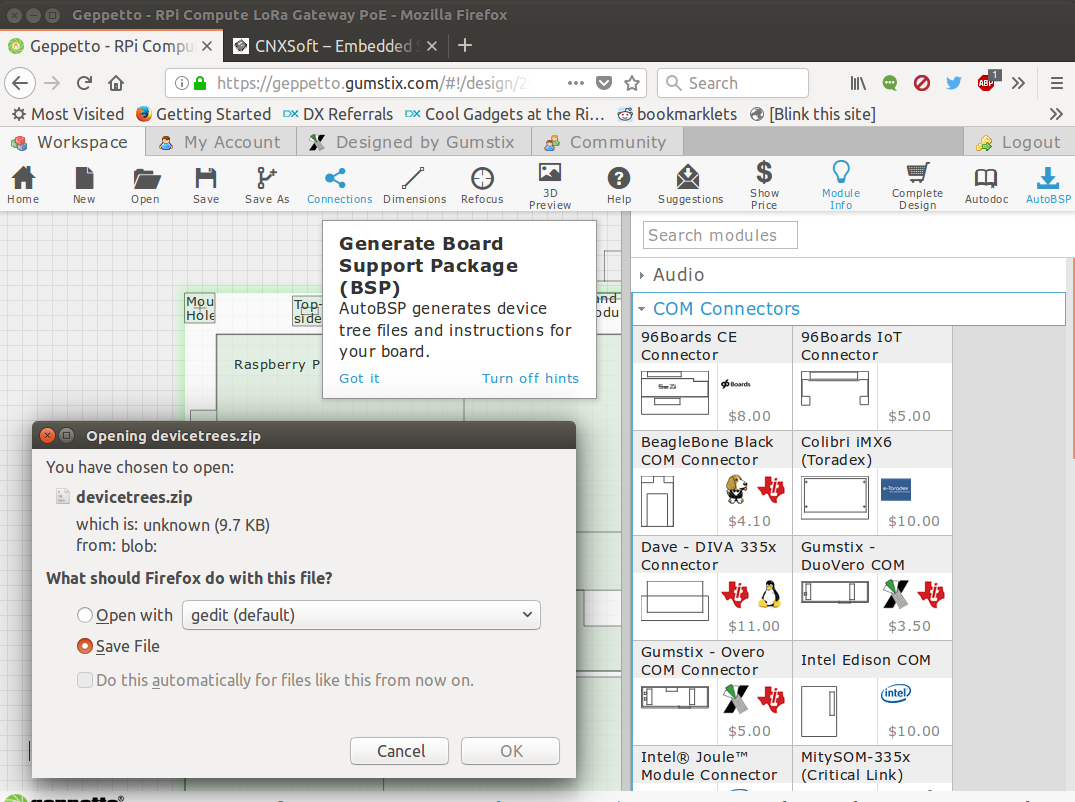Viewport: 1075px width, 802px height.
Task: Open the 3D Preview
Action: [550, 185]
